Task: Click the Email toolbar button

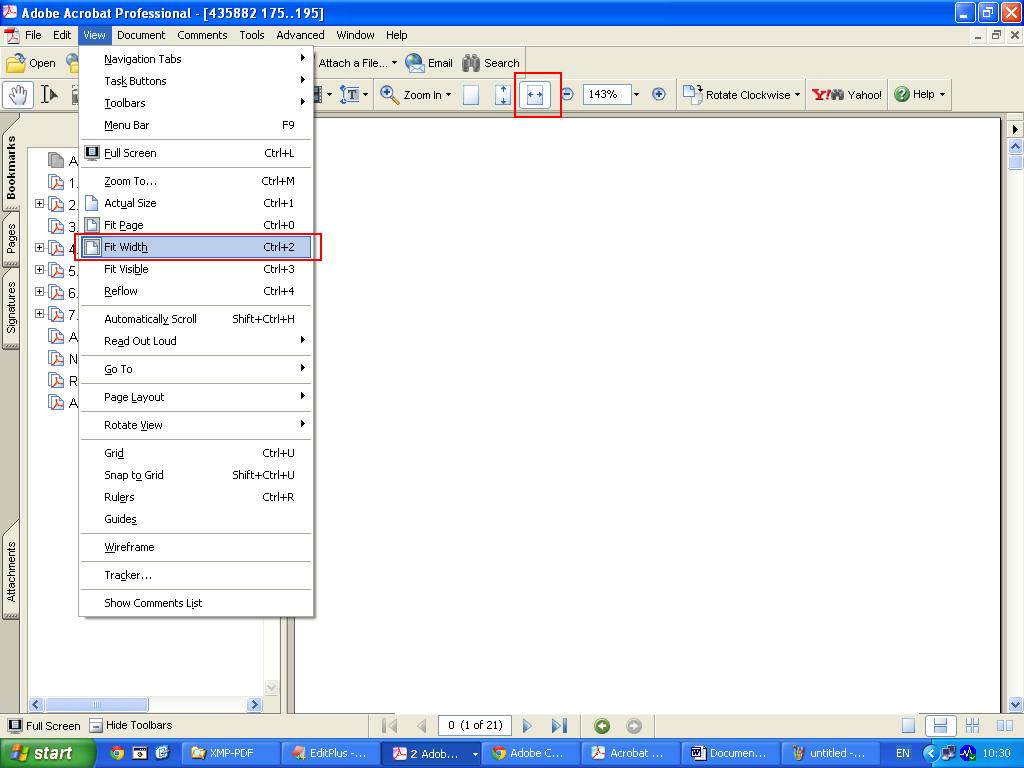Action: click(x=428, y=63)
